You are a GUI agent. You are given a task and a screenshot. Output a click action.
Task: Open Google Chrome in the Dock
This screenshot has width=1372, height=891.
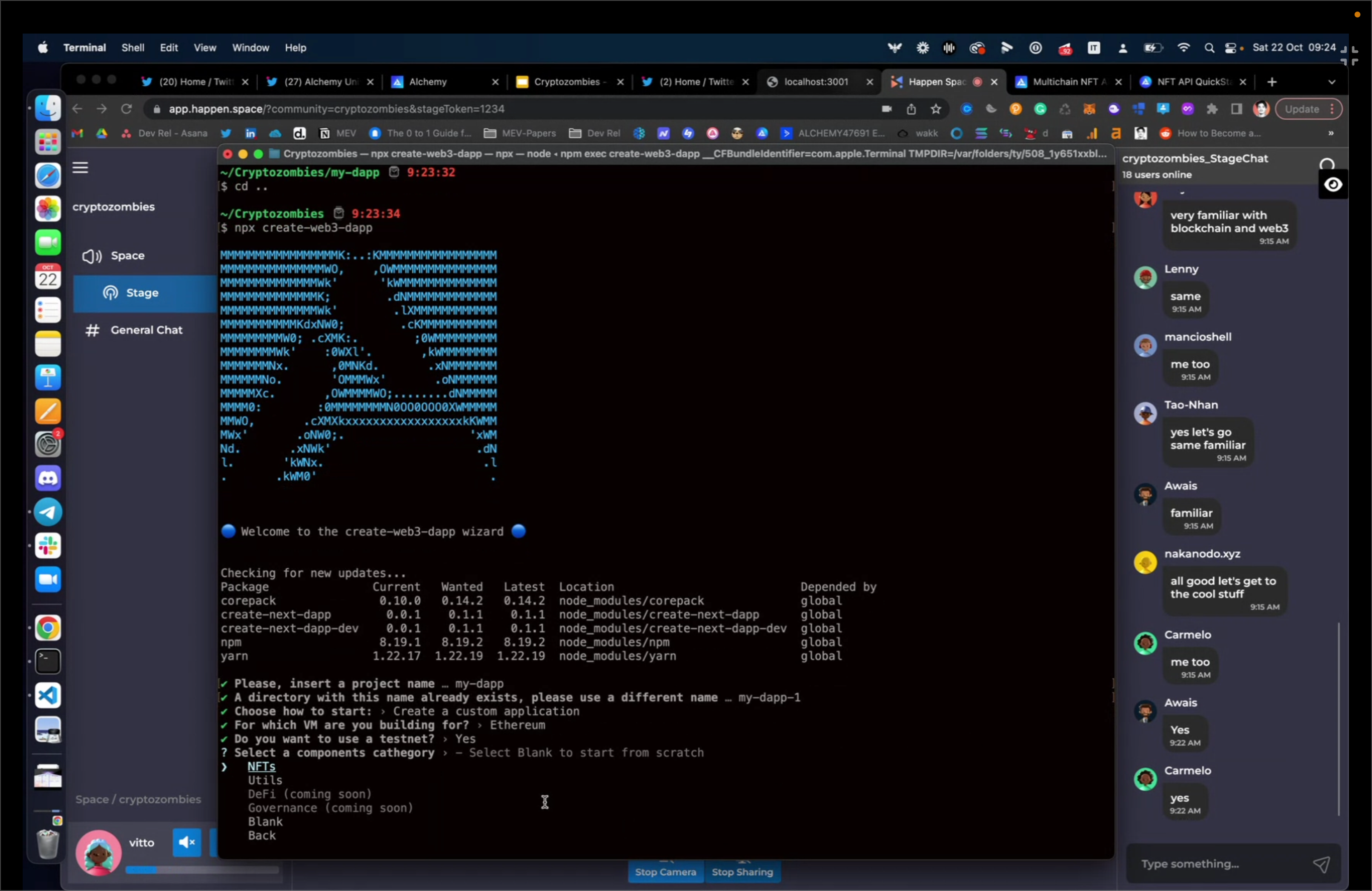click(48, 628)
